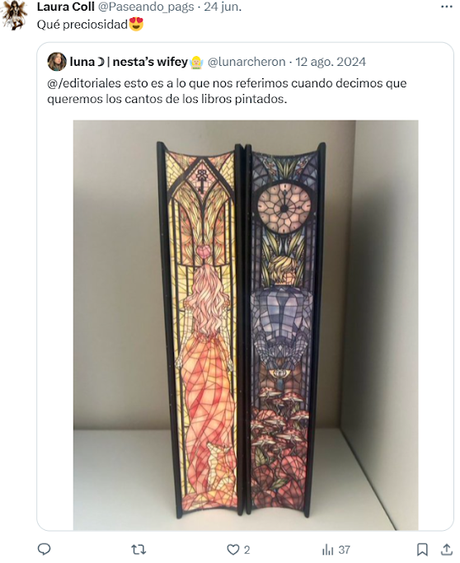Share the tweet via share icon
The width and height of the screenshot is (460, 563).
click(x=446, y=549)
